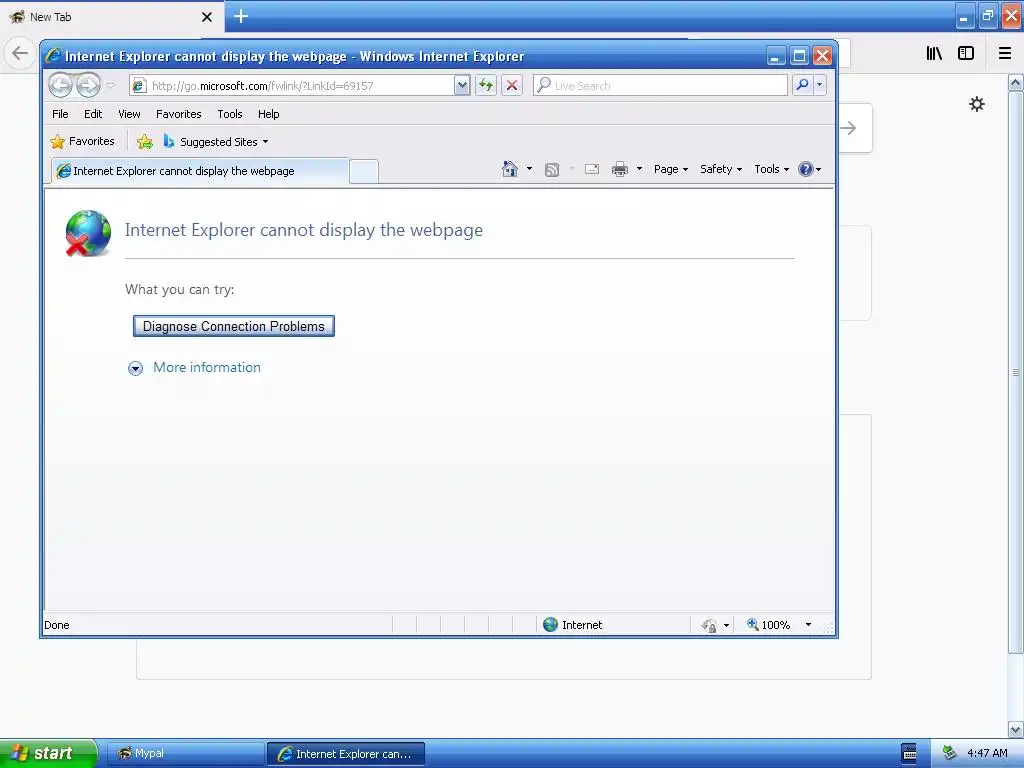The height and width of the screenshot is (768, 1024).
Task: Open the View menu
Action: 129,114
